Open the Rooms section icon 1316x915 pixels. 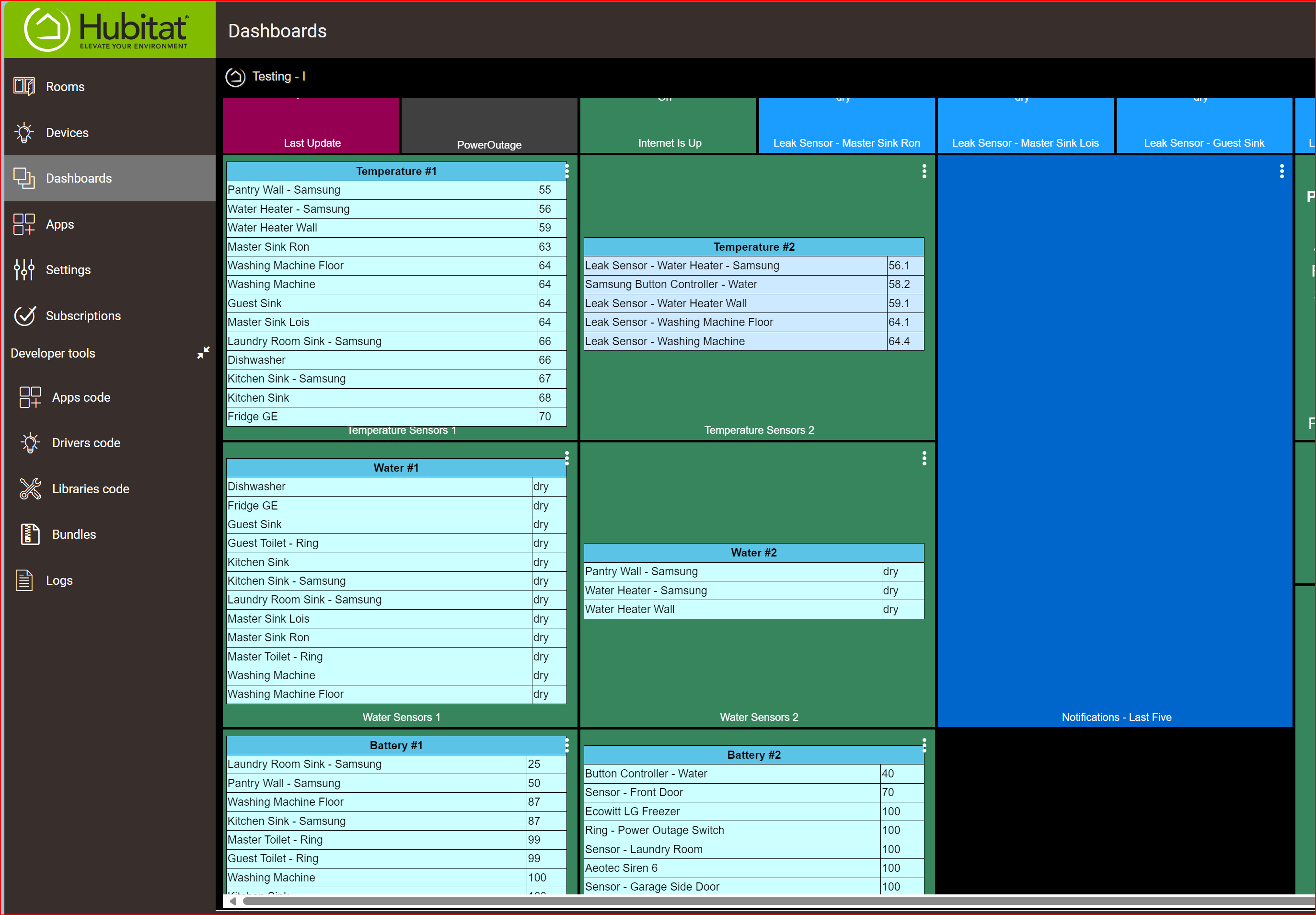tap(24, 86)
